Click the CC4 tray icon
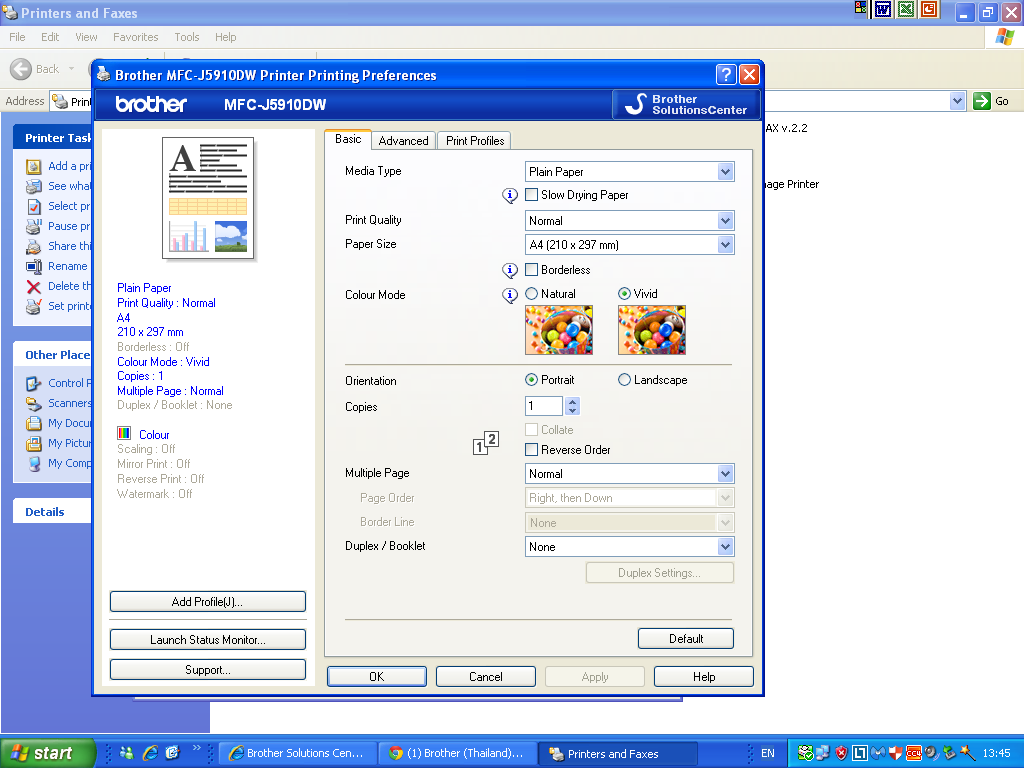The height and width of the screenshot is (768, 1024). pos(914,754)
